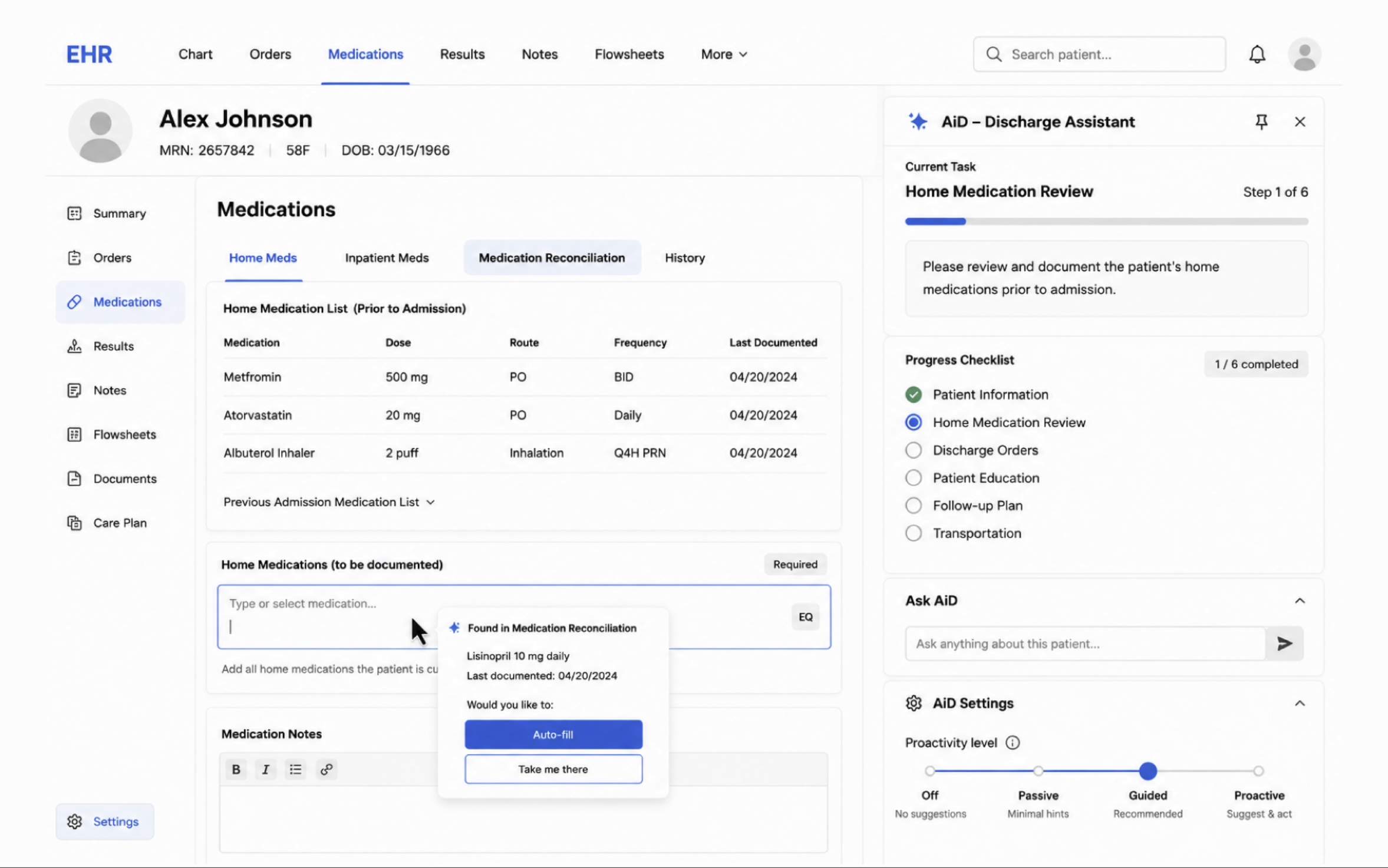Open the notifications bell
This screenshot has height=868, width=1388.
pyautogui.click(x=1257, y=54)
